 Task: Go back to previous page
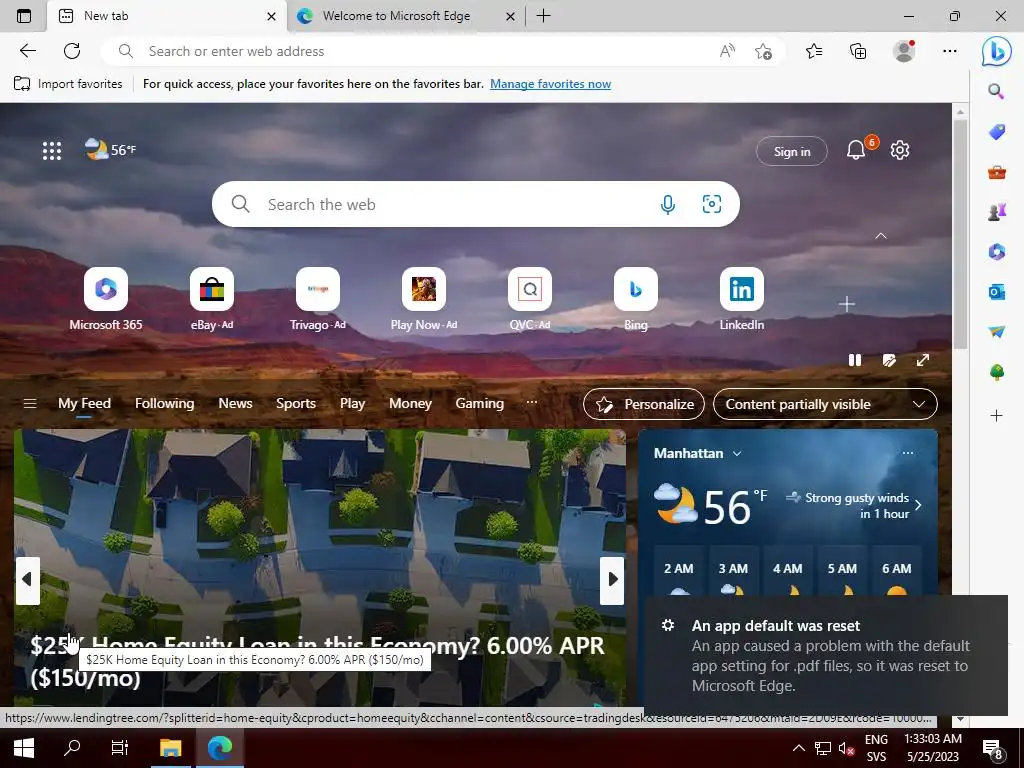(x=27, y=51)
